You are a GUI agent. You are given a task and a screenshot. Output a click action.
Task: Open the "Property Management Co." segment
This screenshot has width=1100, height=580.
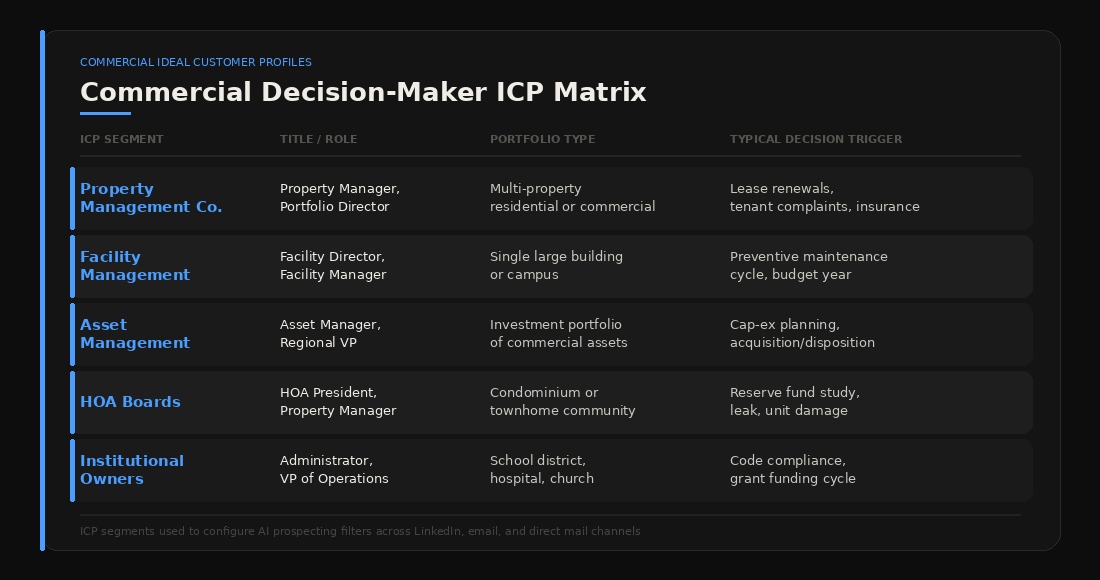click(151, 198)
